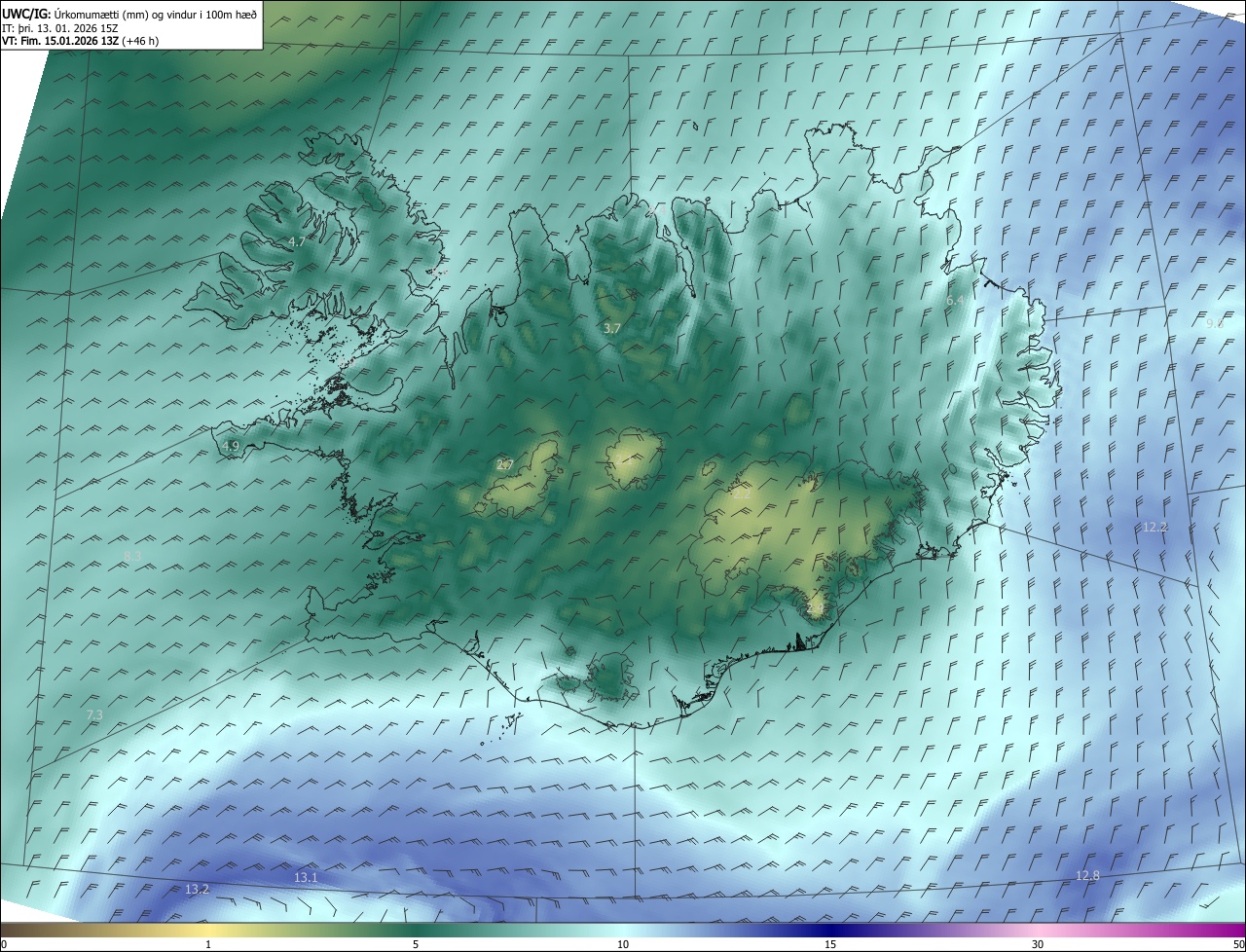Click the 13.1 value label in the south sea
Viewport: 1246px width, 952px height.
coord(306,877)
